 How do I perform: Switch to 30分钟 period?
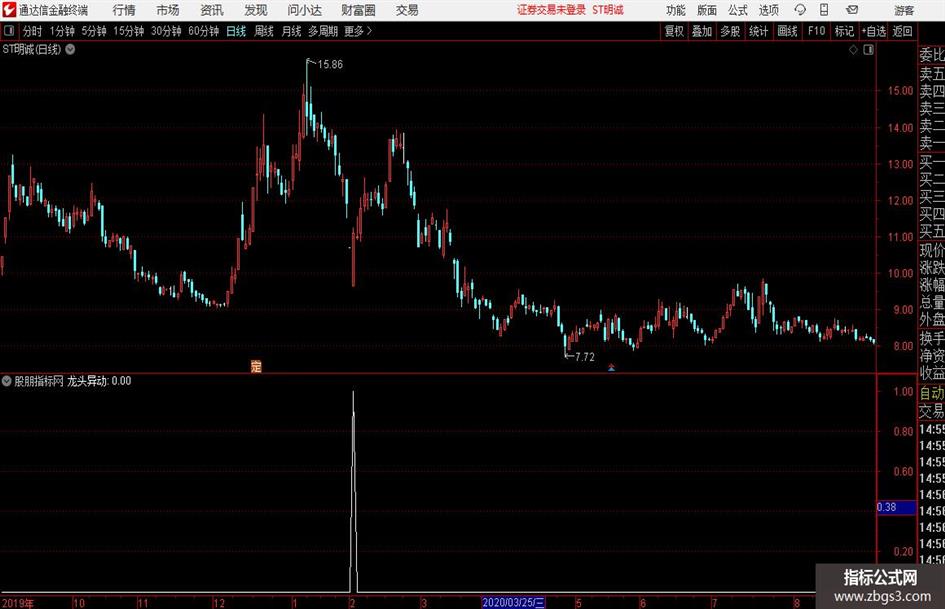coord(166,31)
